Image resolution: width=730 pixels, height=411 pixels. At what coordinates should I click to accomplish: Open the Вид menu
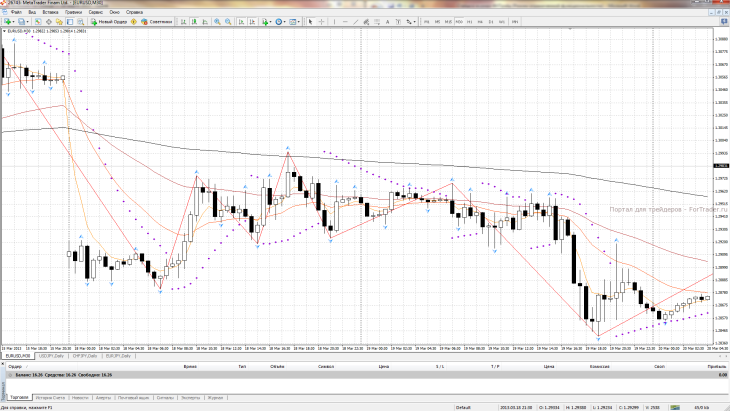tap(32, 12)
